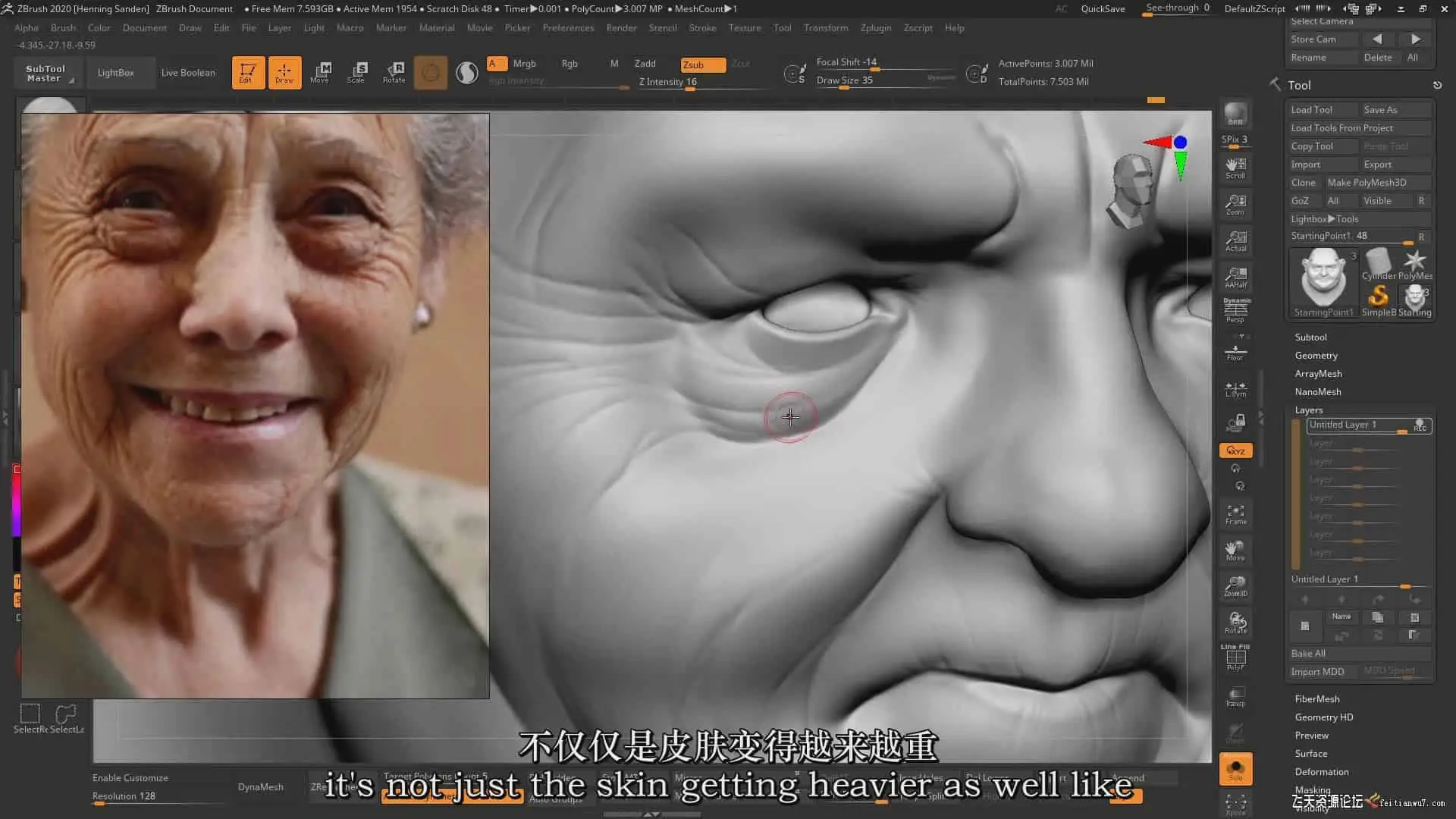
Task: Open the Zplugin menu
Action: click(875, 28)
